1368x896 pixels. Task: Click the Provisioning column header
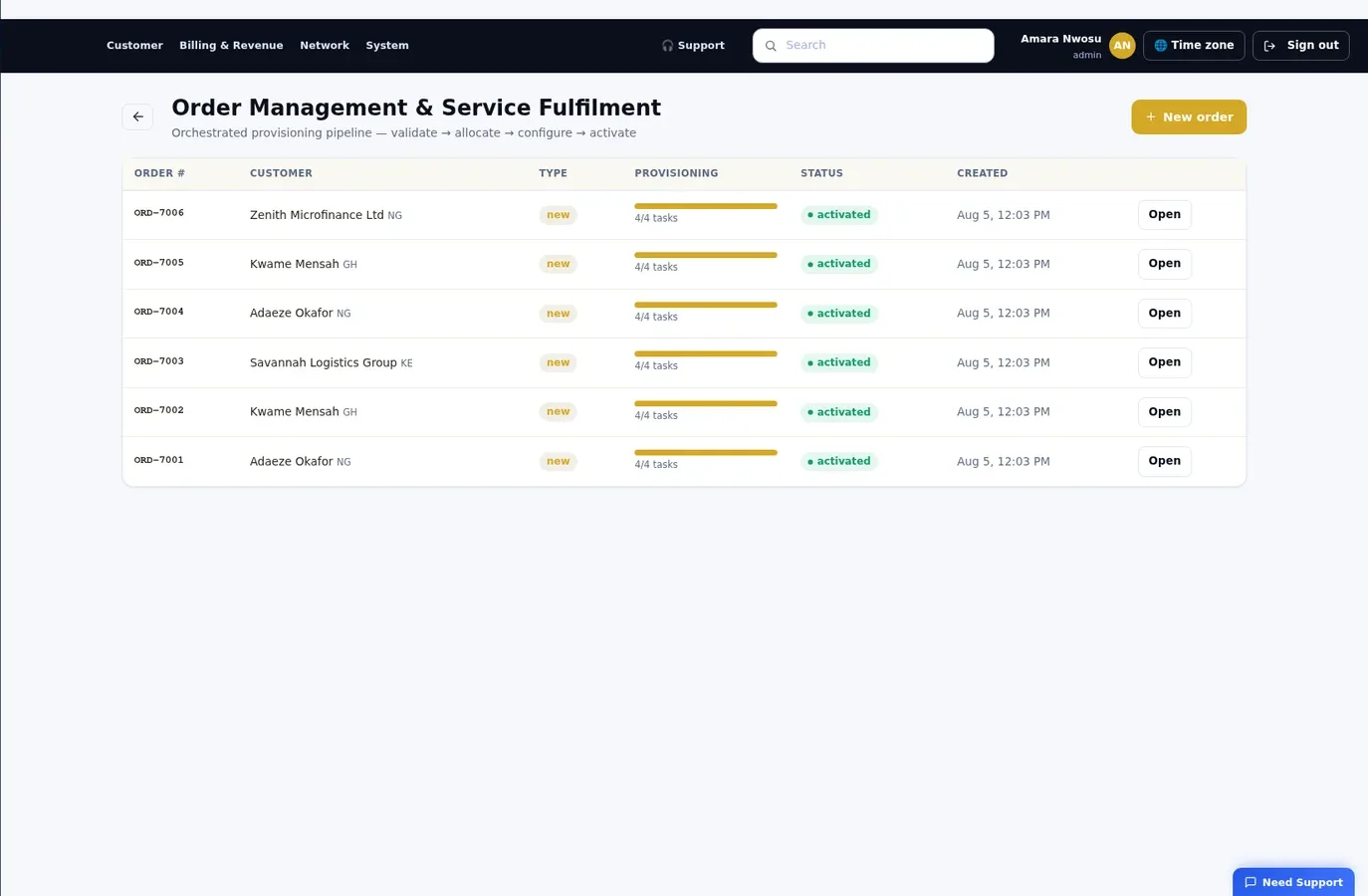[x=676, y=173]
